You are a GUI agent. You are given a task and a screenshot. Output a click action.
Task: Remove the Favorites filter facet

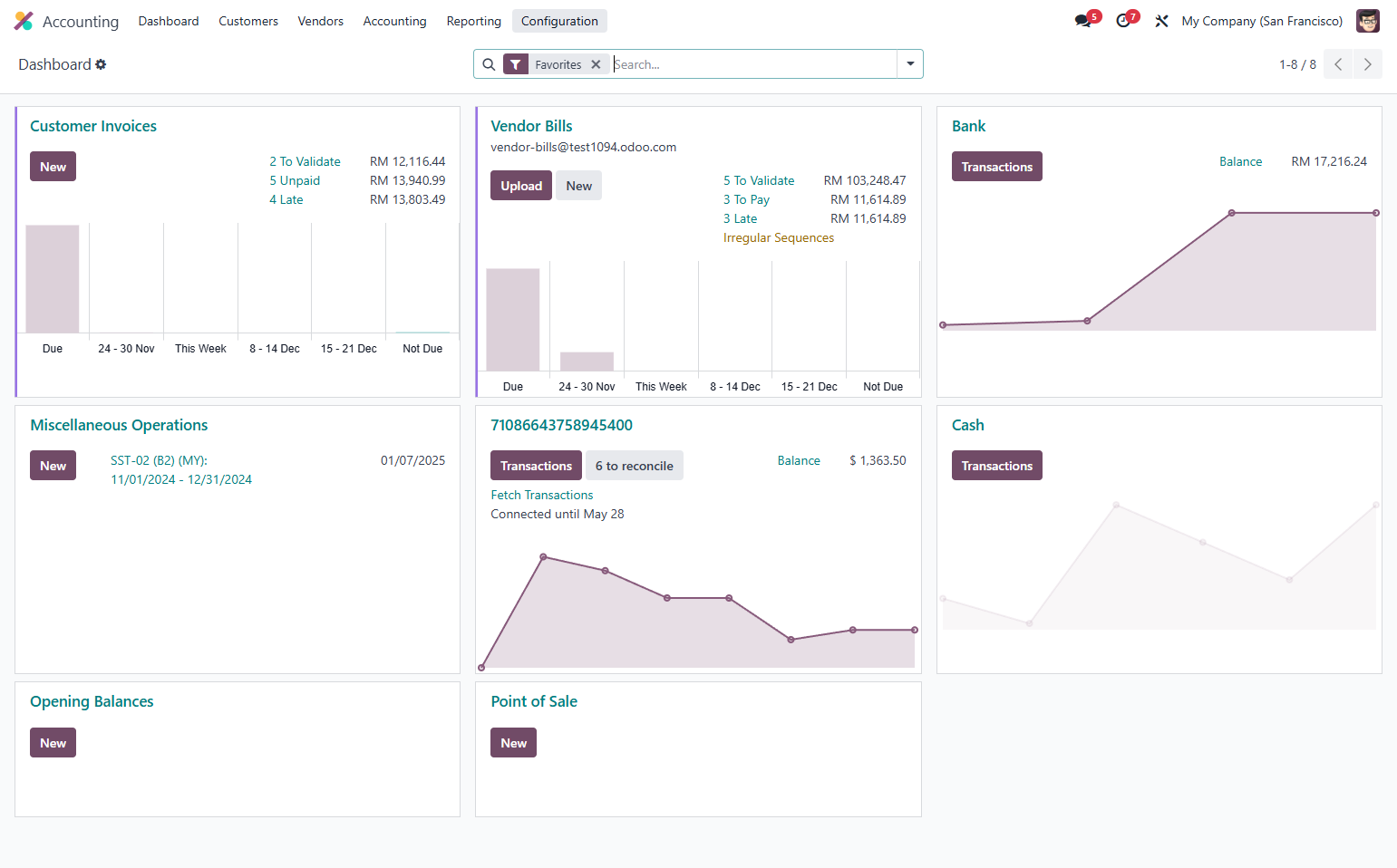(596, 64)
